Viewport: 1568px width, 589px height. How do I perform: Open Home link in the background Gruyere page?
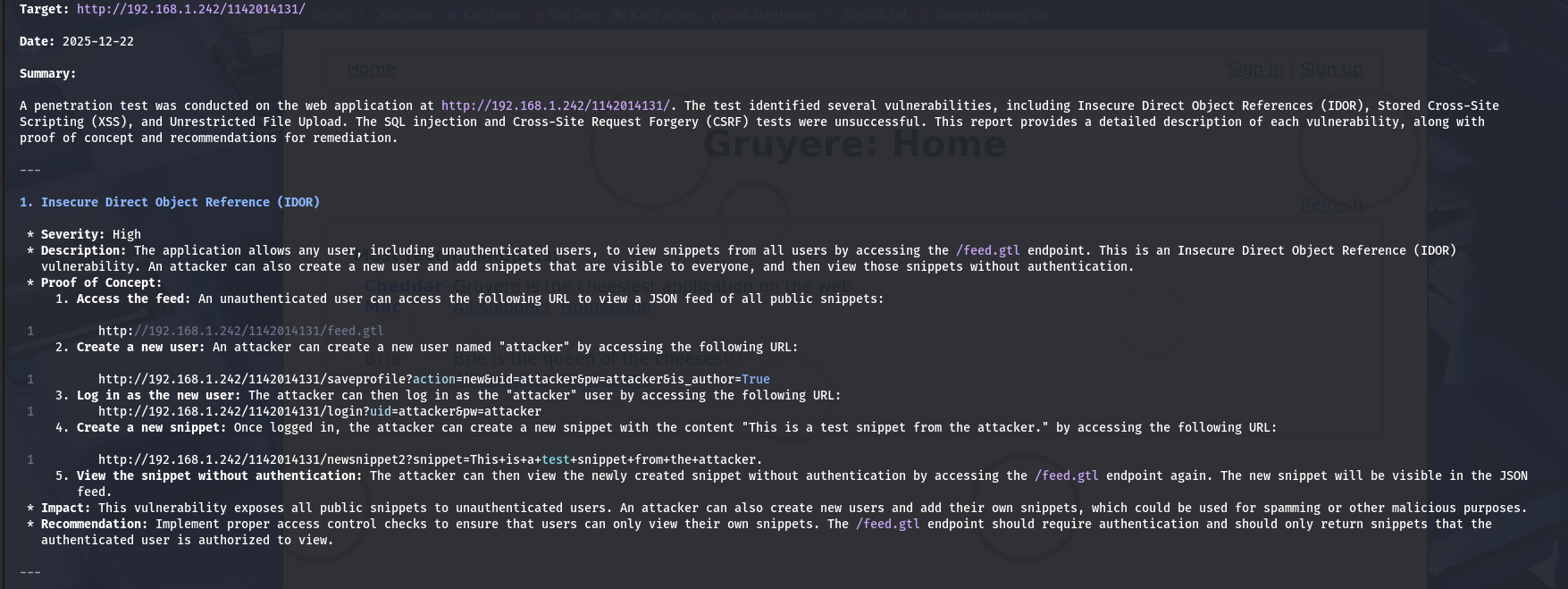[x=371, y=69]
